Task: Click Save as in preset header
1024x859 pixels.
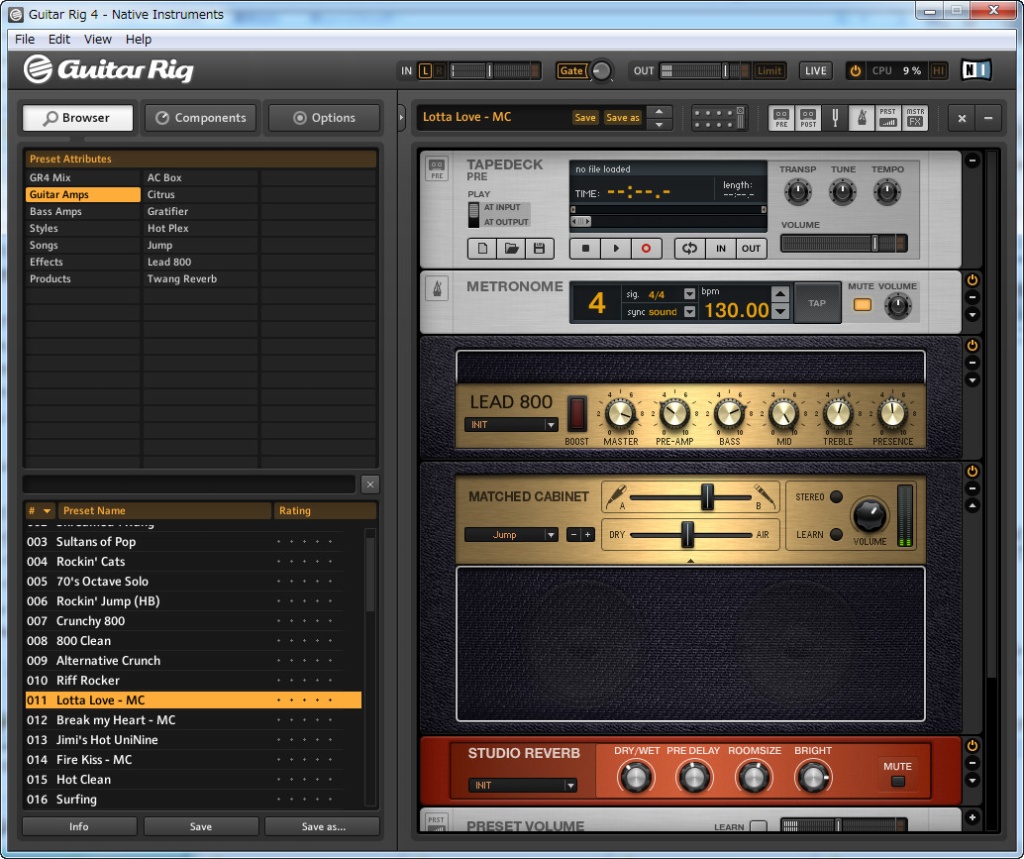Action: pos(623,118)
